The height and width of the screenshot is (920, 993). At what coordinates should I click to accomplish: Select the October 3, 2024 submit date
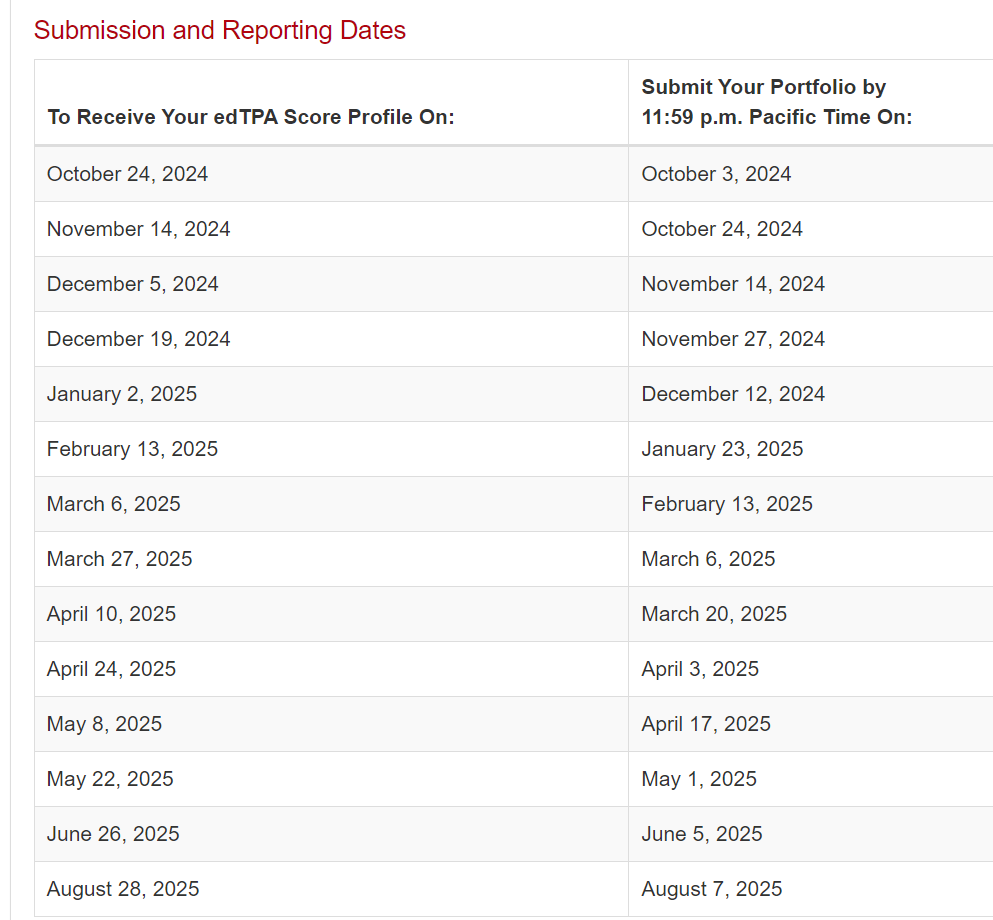(716, 174)
